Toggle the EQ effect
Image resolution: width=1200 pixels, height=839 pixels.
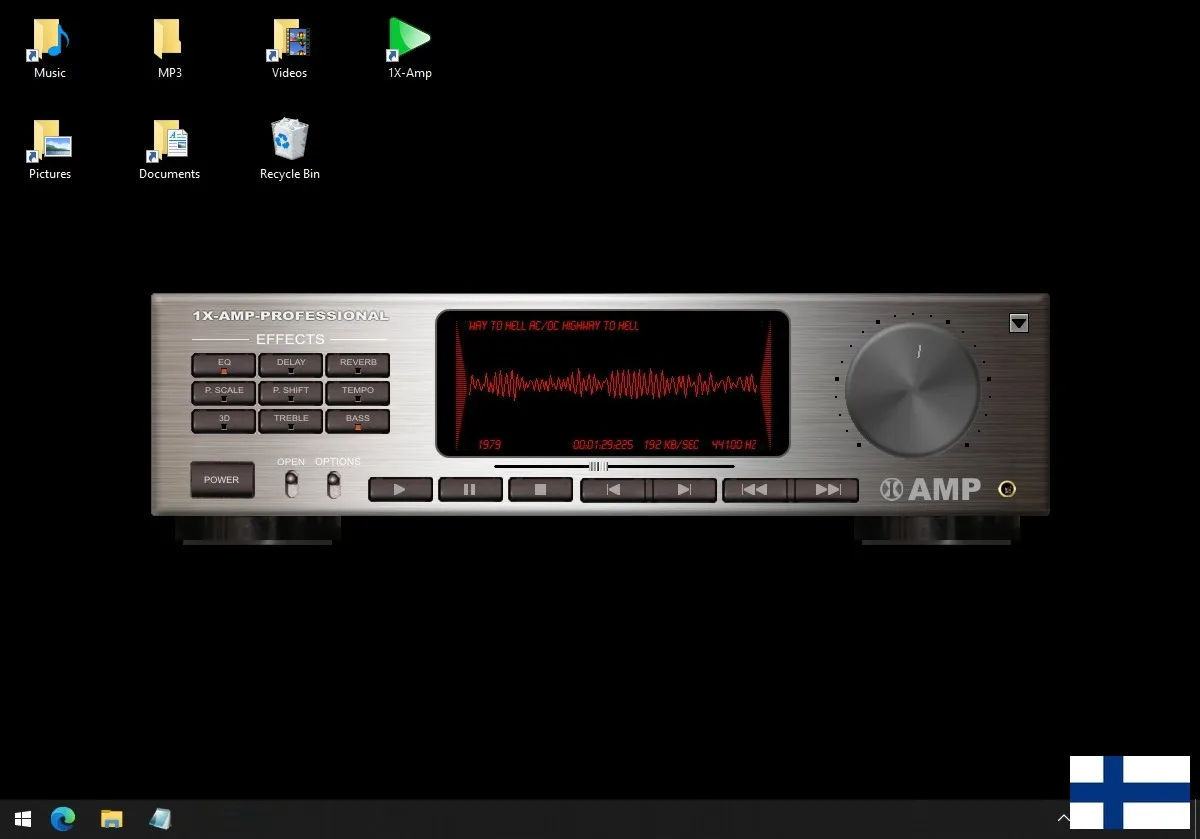(224, 365)
